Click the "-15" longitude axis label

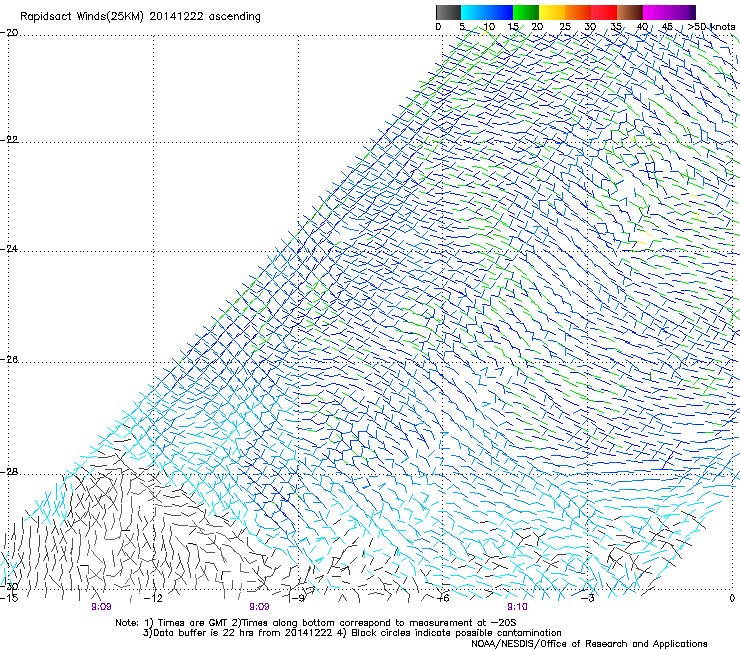[9, 598]
